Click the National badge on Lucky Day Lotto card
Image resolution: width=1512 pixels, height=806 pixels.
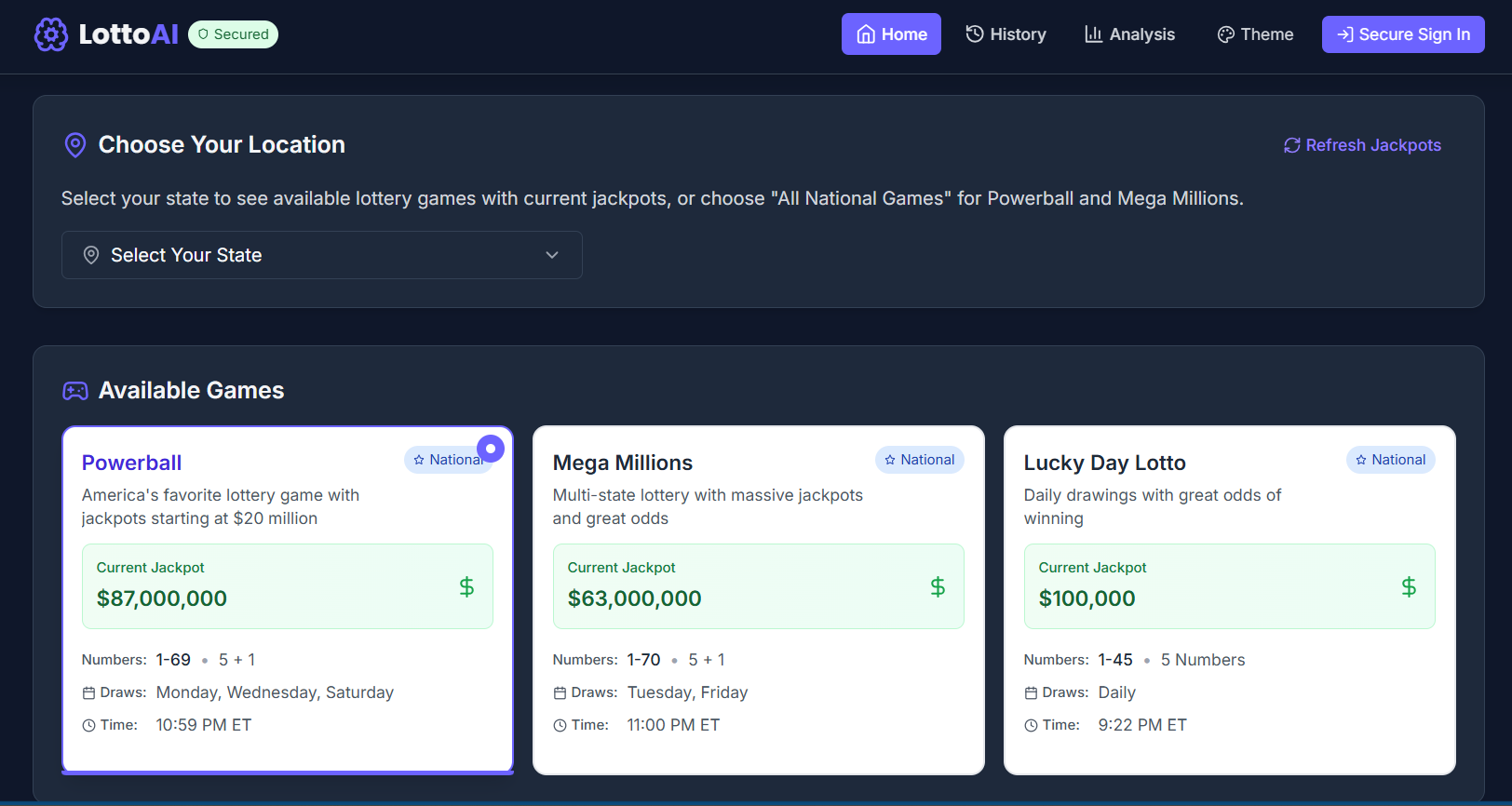tap(1391, 460)
